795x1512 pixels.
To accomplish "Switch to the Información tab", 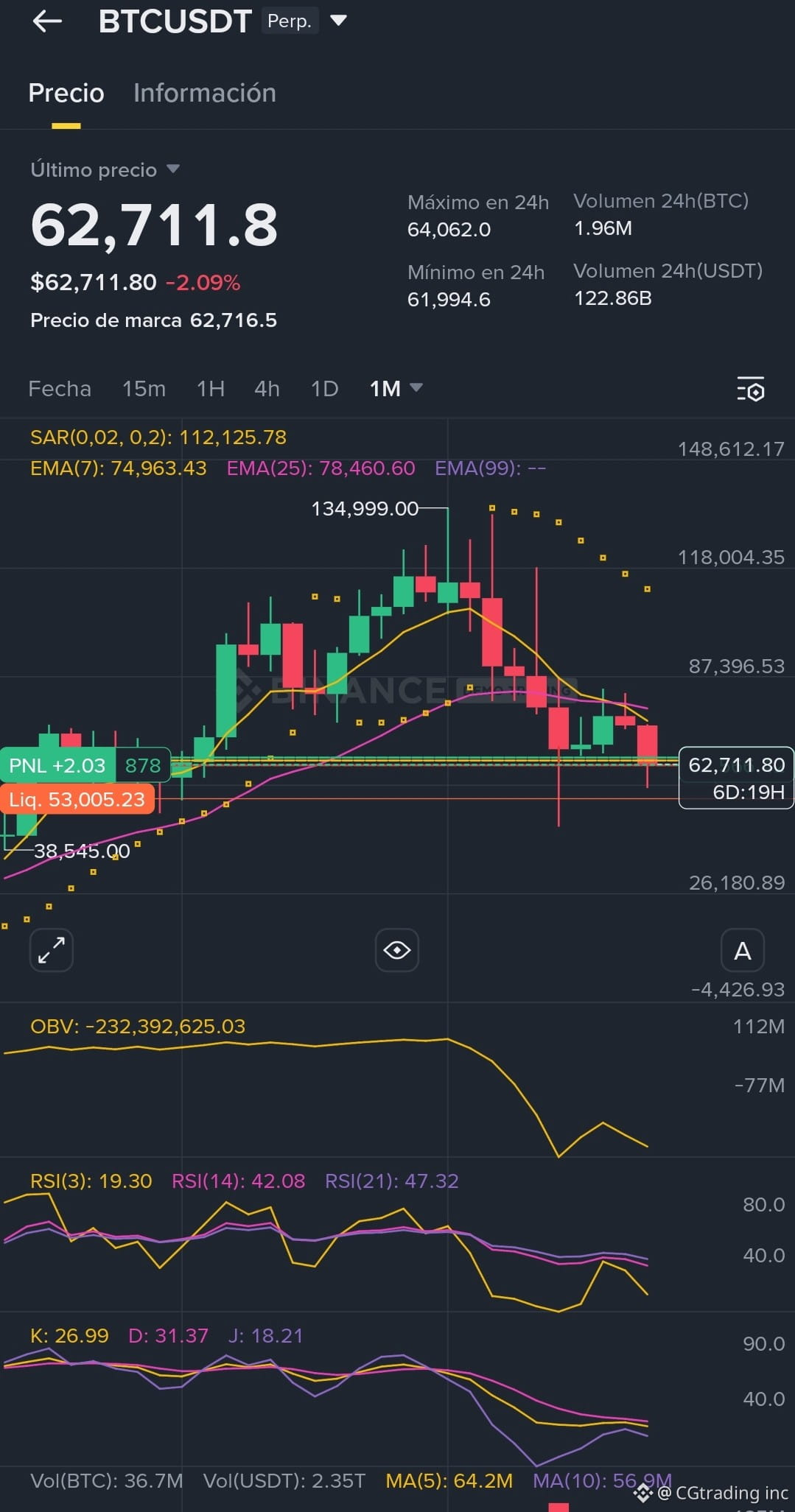I will (205, 93).
